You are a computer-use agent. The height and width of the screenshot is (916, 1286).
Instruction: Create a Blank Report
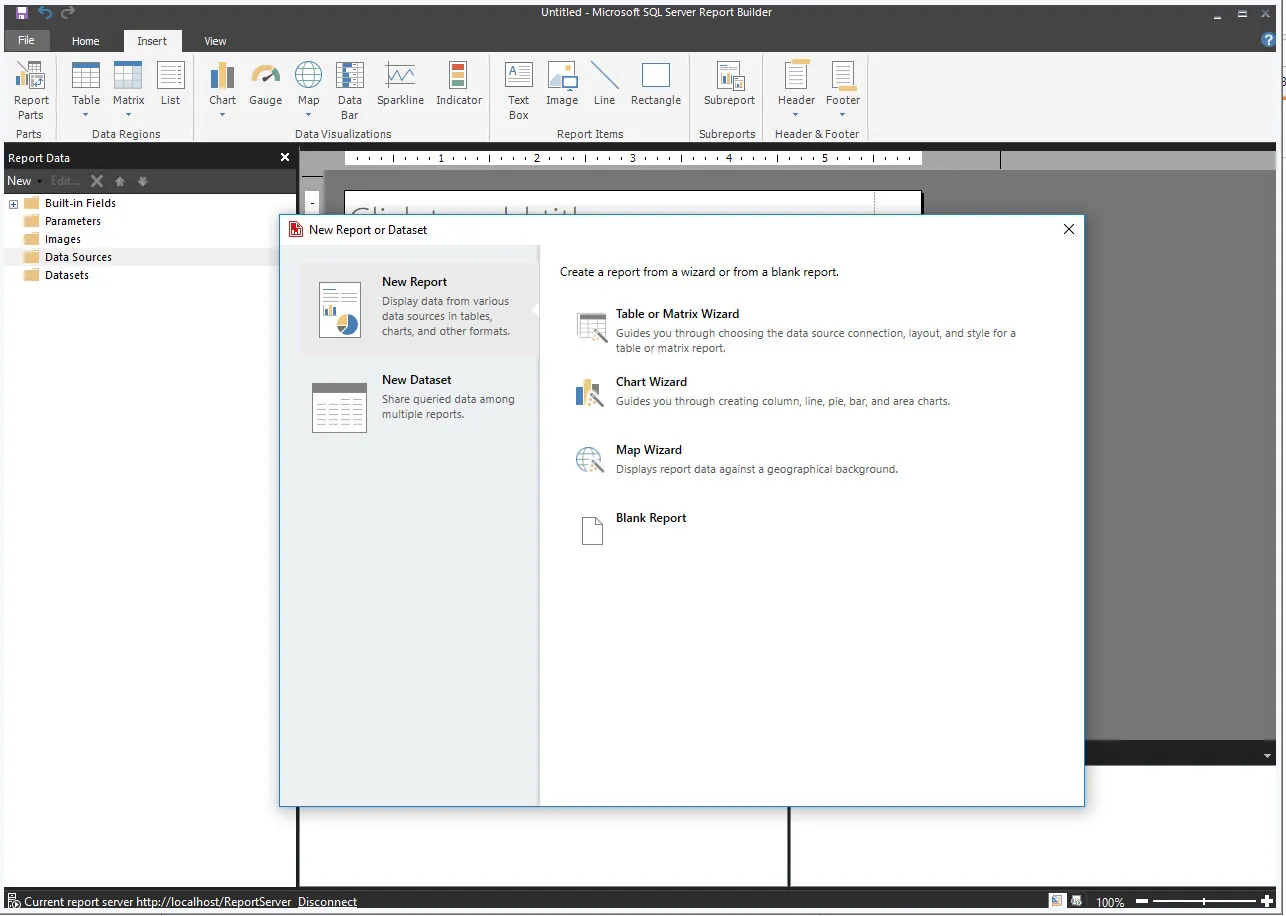pos(632,529)
